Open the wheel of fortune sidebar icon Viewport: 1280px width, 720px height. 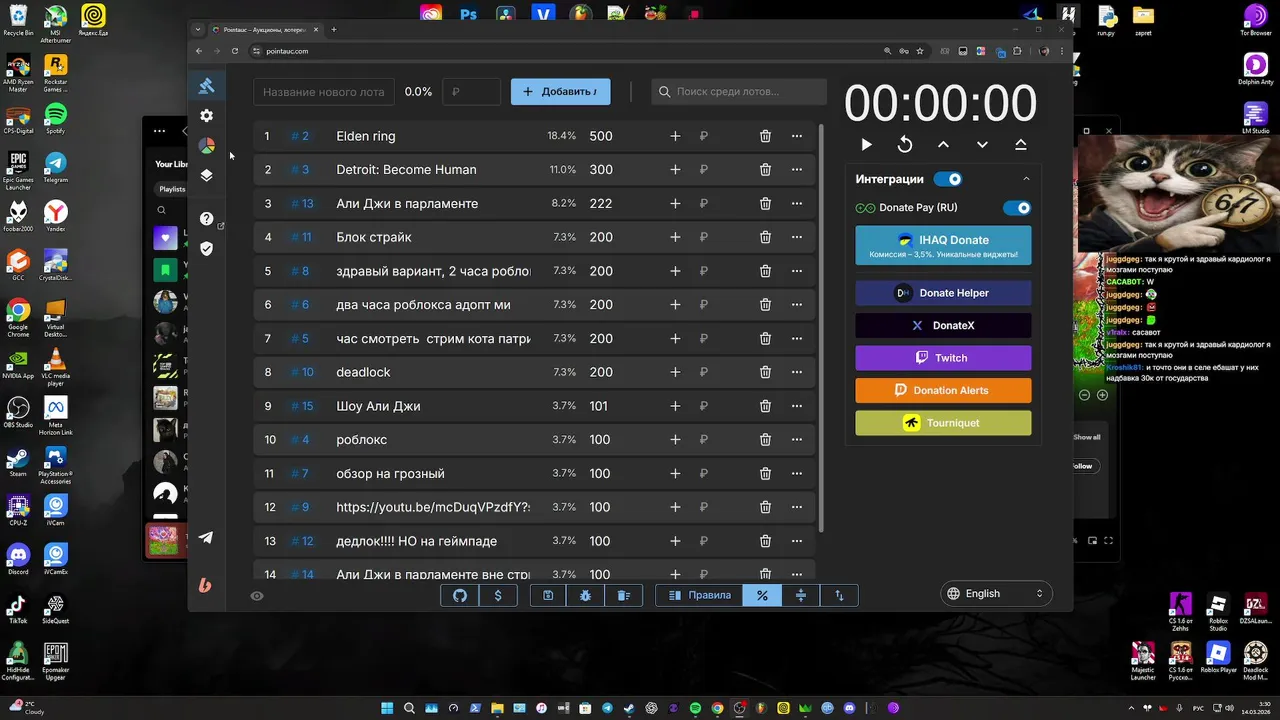(206, 146)
